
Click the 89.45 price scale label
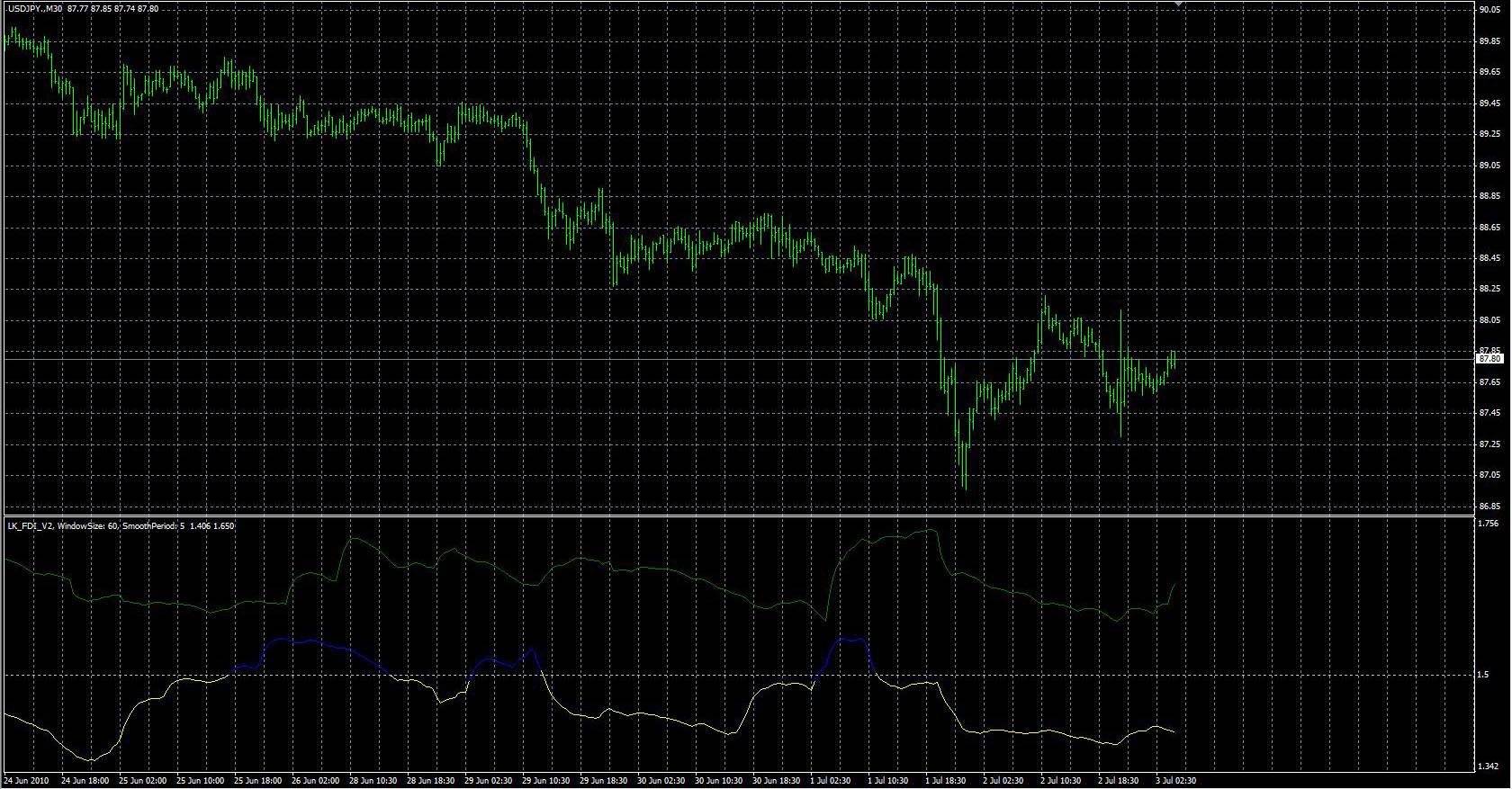[1489, 103]
